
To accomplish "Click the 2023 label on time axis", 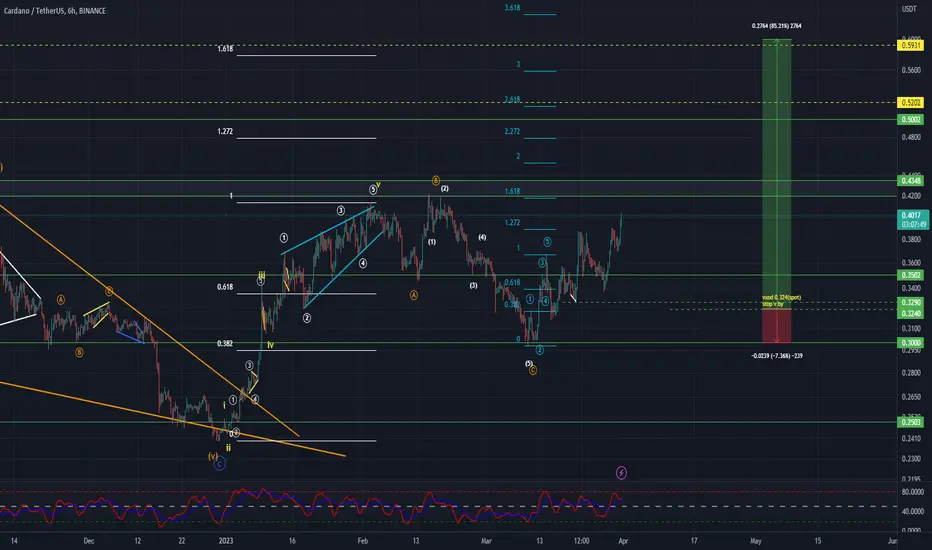I will click(226, 541).
